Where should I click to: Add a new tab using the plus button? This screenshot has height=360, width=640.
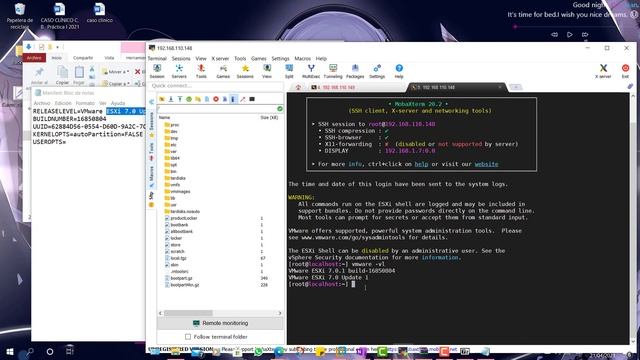pyautogui.click(x=516, y=87)
